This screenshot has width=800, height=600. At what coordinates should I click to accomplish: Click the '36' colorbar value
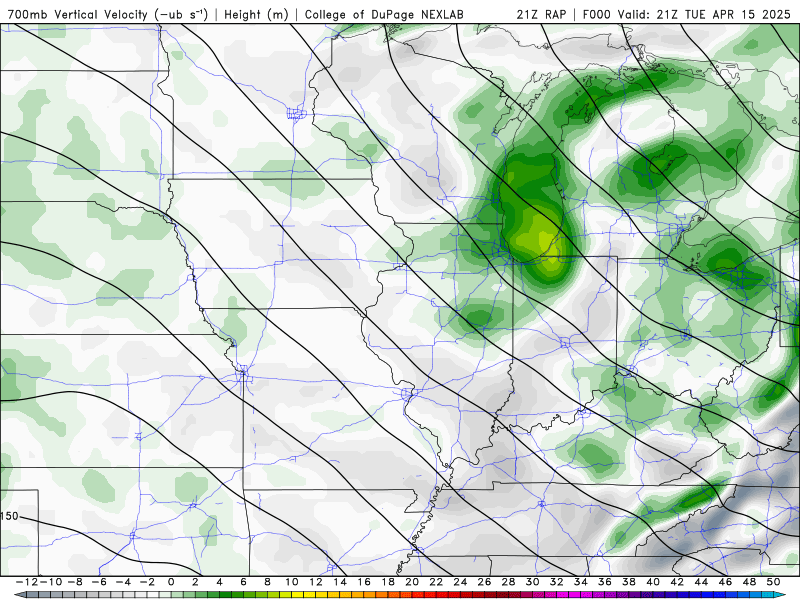click(x=605, y=582)
